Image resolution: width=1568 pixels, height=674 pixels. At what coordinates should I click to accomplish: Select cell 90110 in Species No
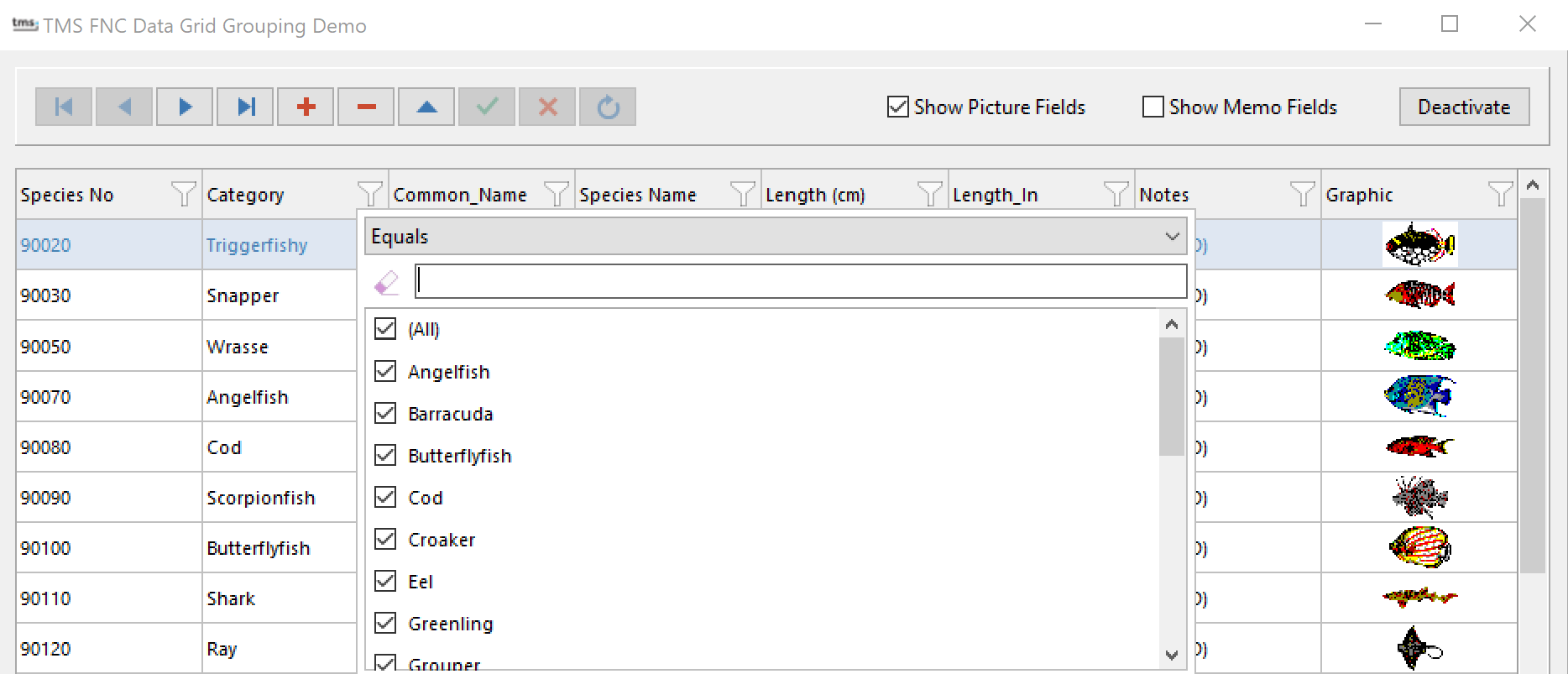click(109, 598)
